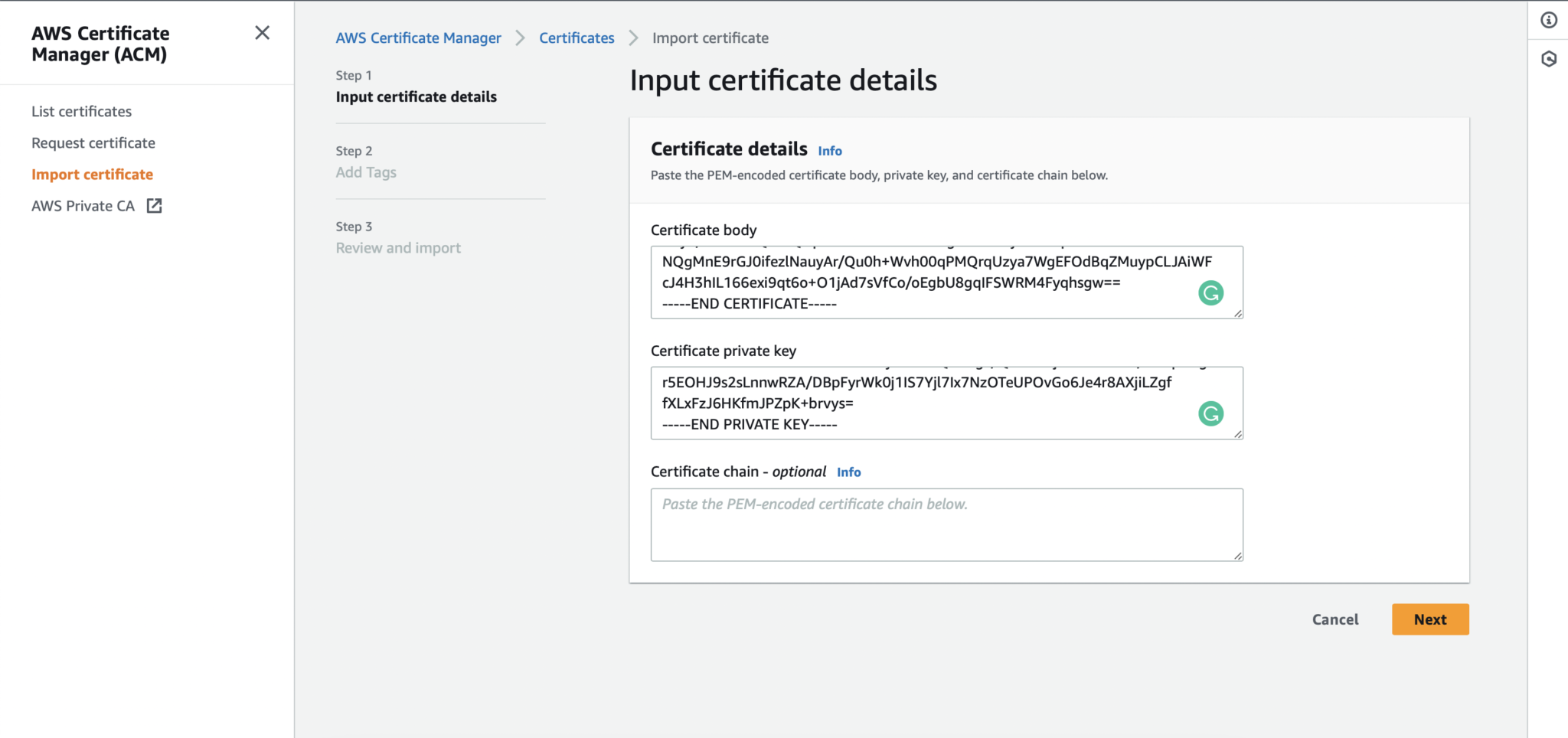Open Step 3 Review and import
This screenshot has width=1568, height=738.
click(397, 247)
